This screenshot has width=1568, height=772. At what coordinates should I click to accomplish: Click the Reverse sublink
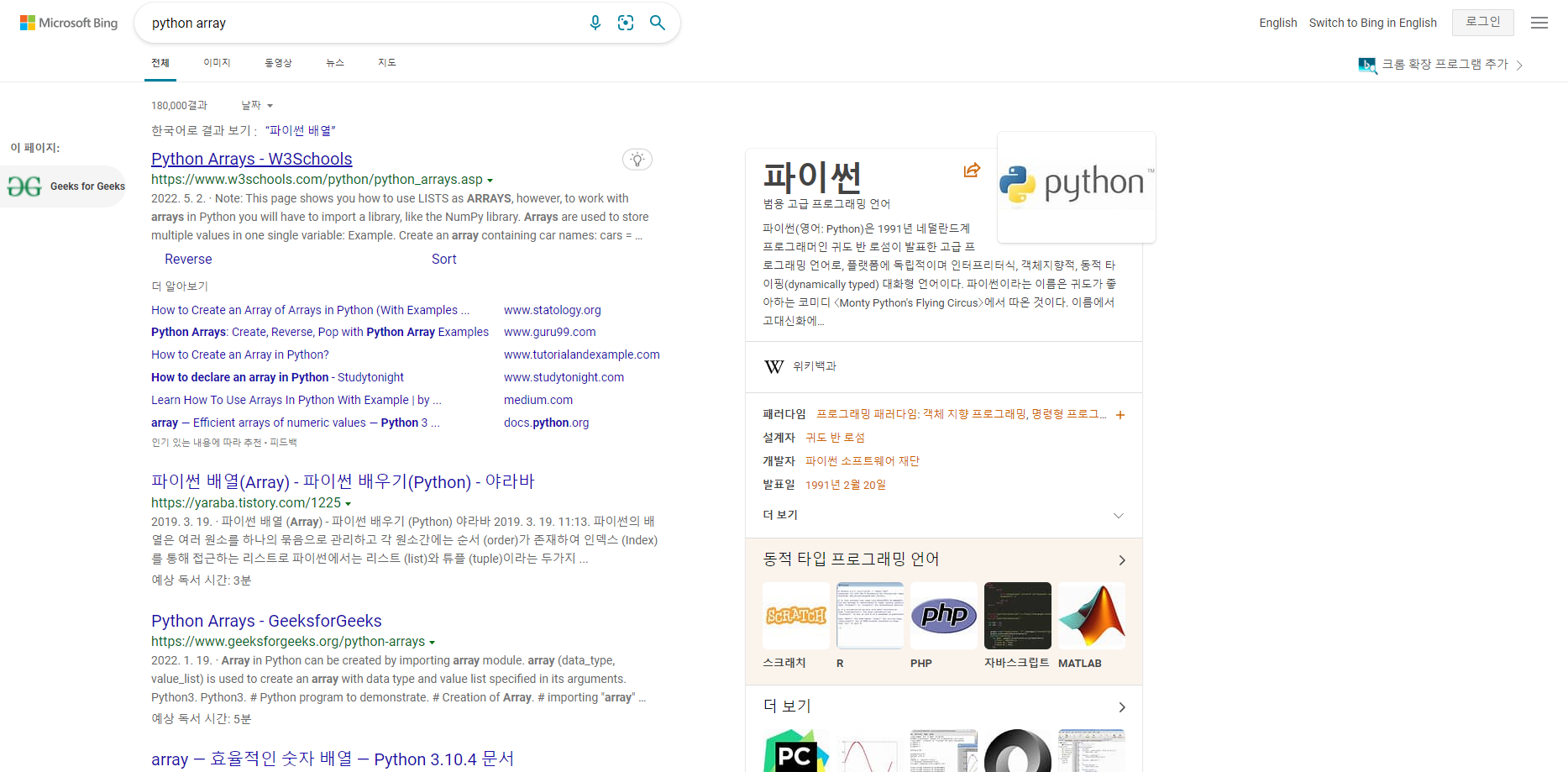pos(188,260)
